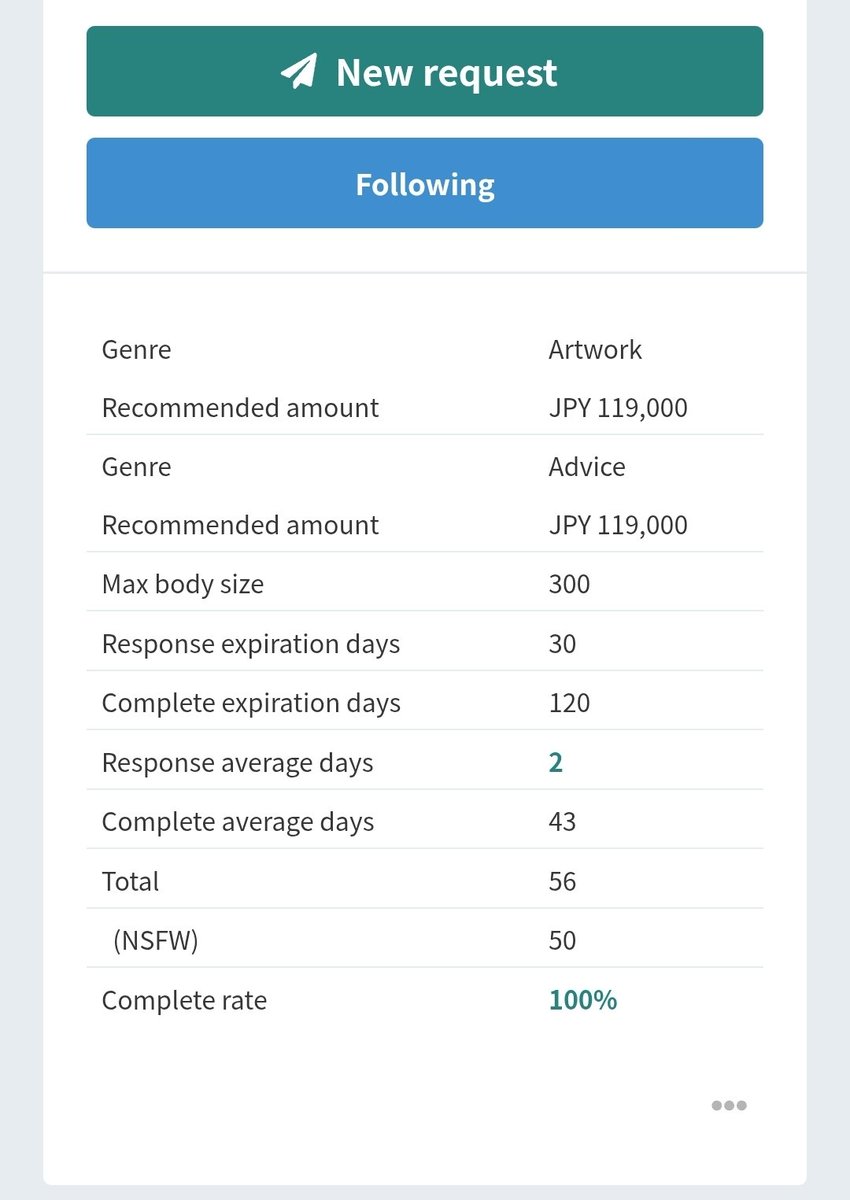Click the NSFW count 50
Screen dimensions: 850x1200
click(562, 940)
